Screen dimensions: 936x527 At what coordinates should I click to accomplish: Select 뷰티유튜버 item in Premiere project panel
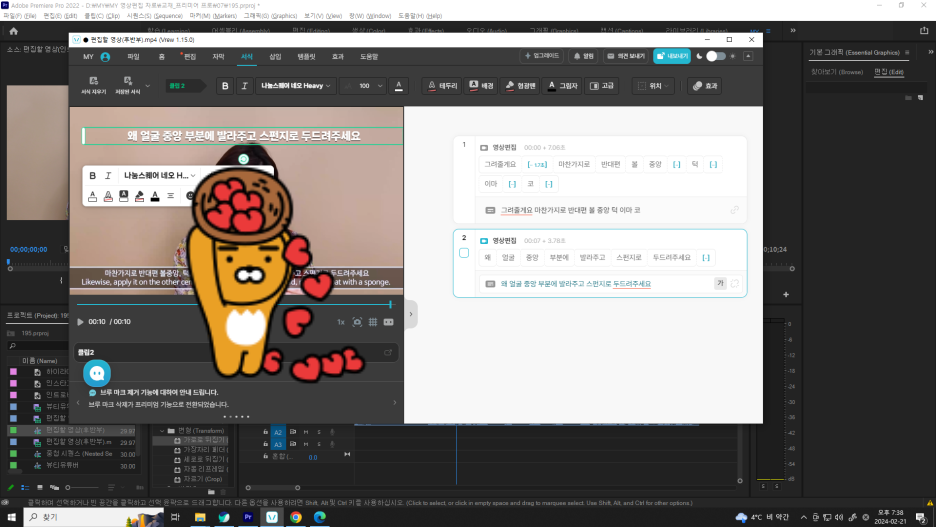(x=62, y=465)
